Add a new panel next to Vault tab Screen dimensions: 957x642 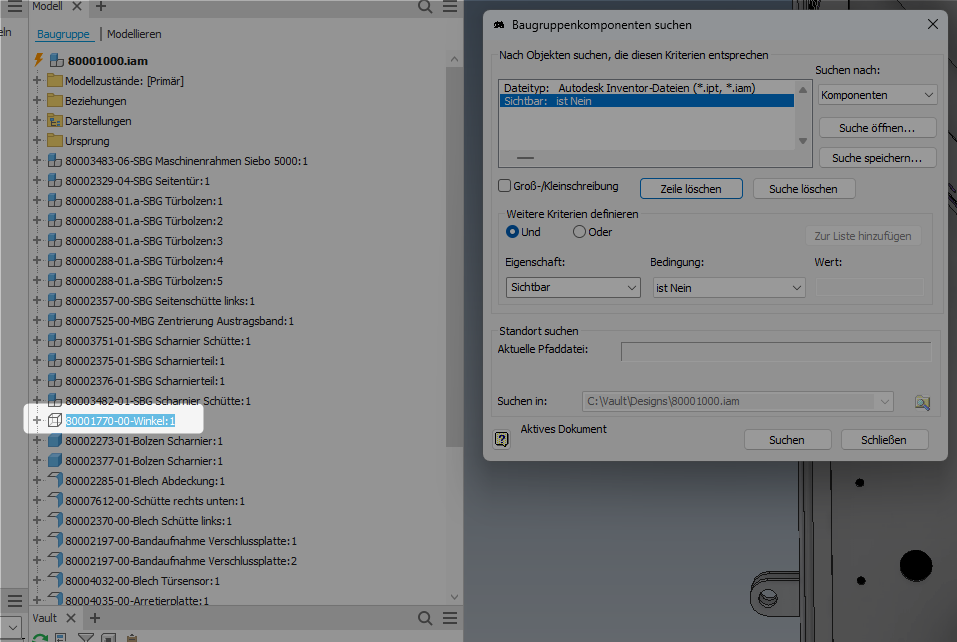[95, 618]
